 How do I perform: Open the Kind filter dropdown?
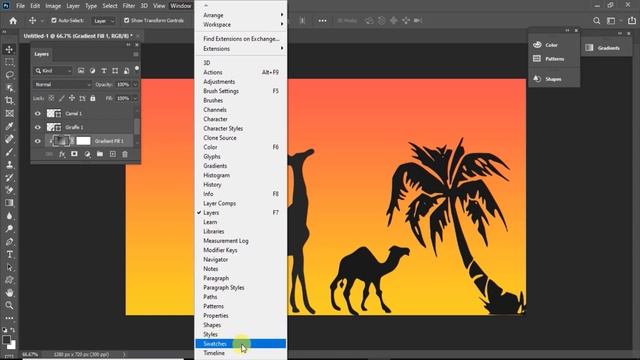[x=53, y=71]
